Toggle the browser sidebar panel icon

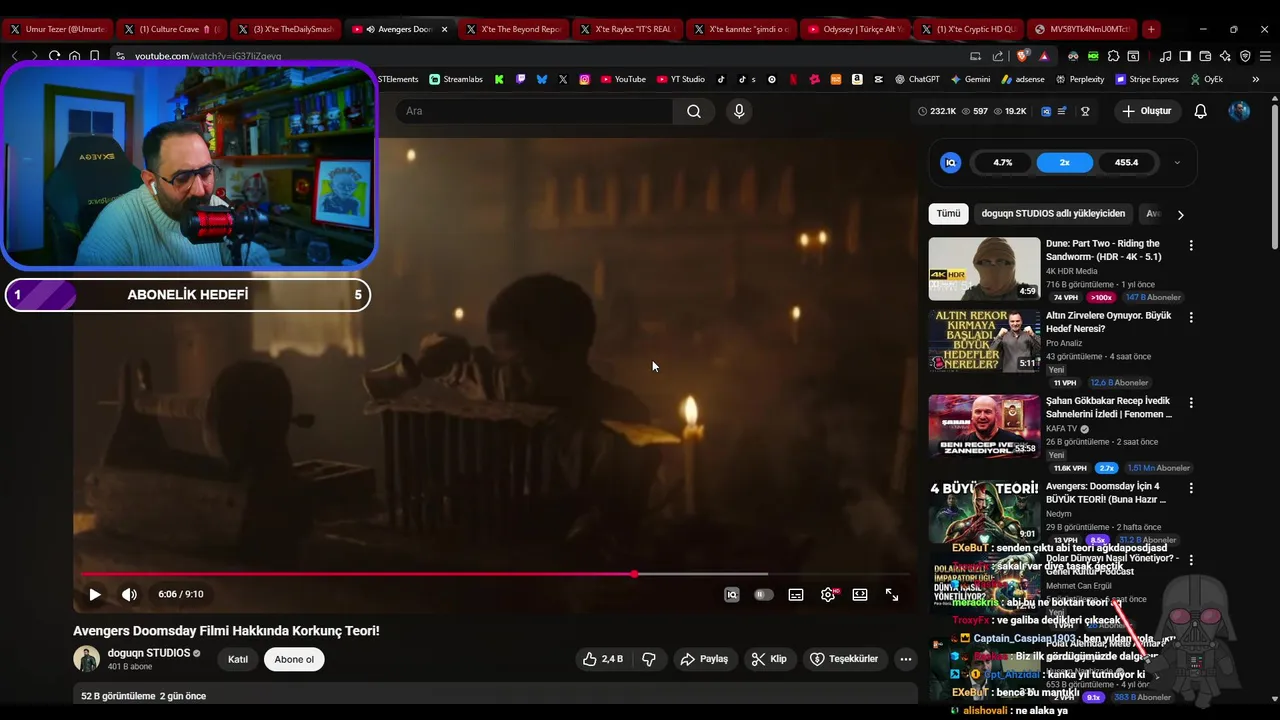tap(1185, 56)
